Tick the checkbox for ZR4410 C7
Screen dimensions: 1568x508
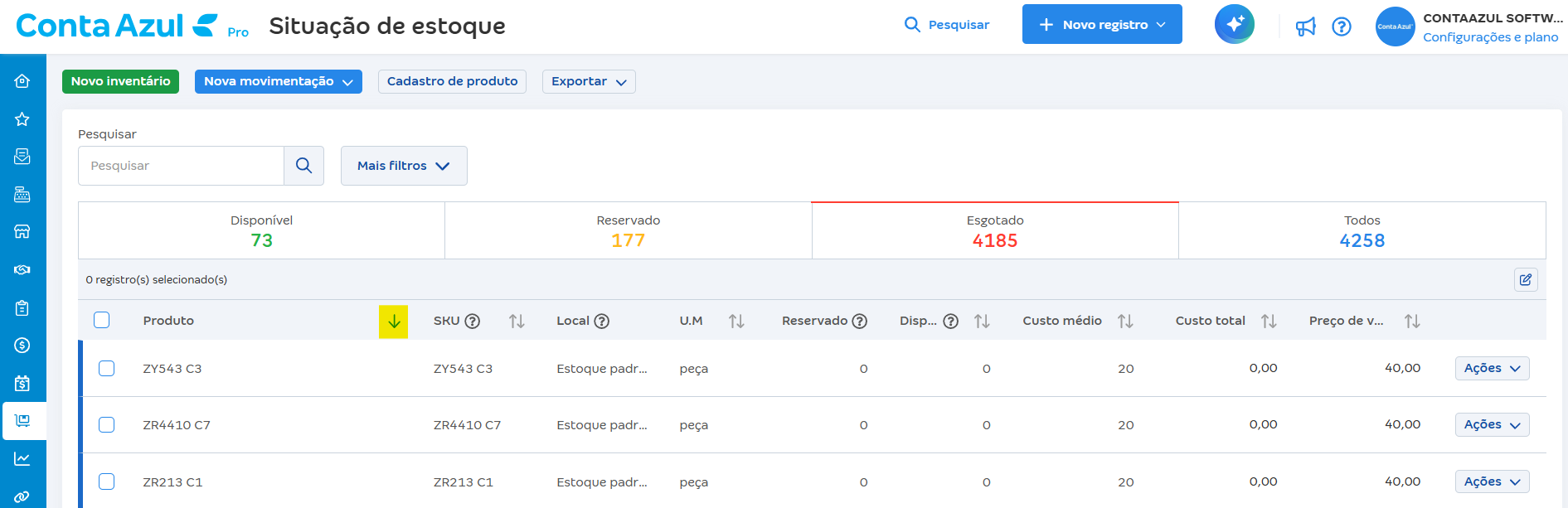[x=107, y=424]
